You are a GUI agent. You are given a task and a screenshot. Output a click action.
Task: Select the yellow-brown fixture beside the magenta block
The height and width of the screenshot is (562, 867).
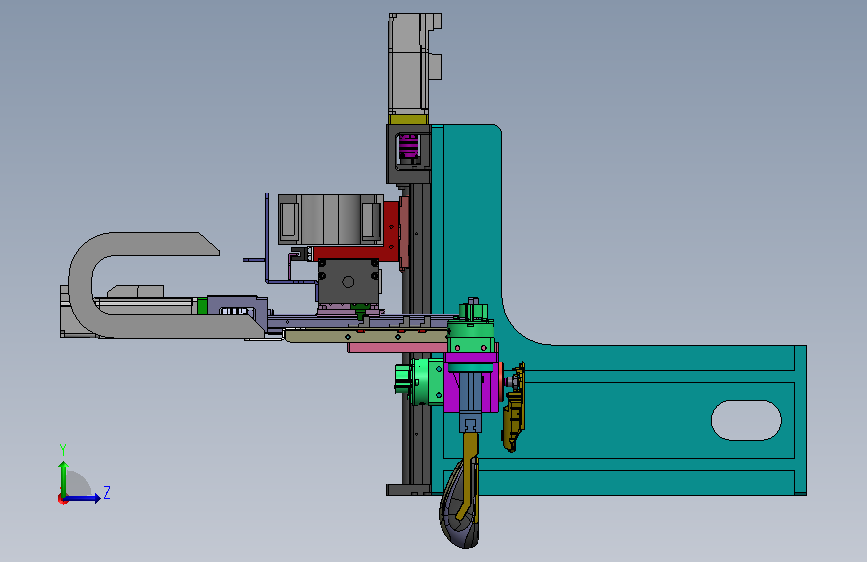(x=514, y=408)
